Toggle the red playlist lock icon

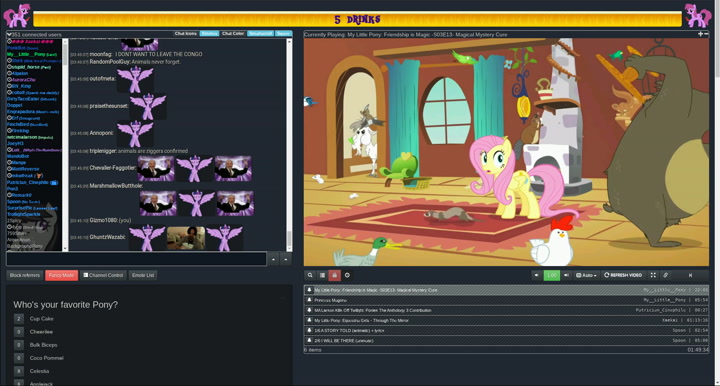(334, 275)
